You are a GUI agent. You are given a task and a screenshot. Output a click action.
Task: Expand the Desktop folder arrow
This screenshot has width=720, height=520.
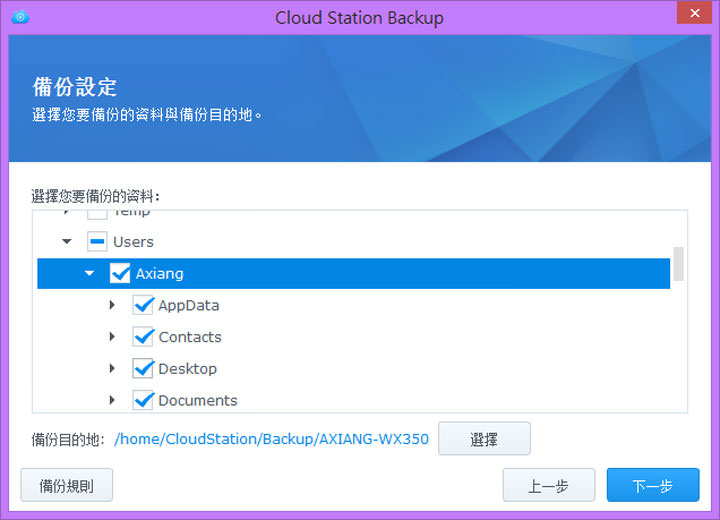point(113,369)
